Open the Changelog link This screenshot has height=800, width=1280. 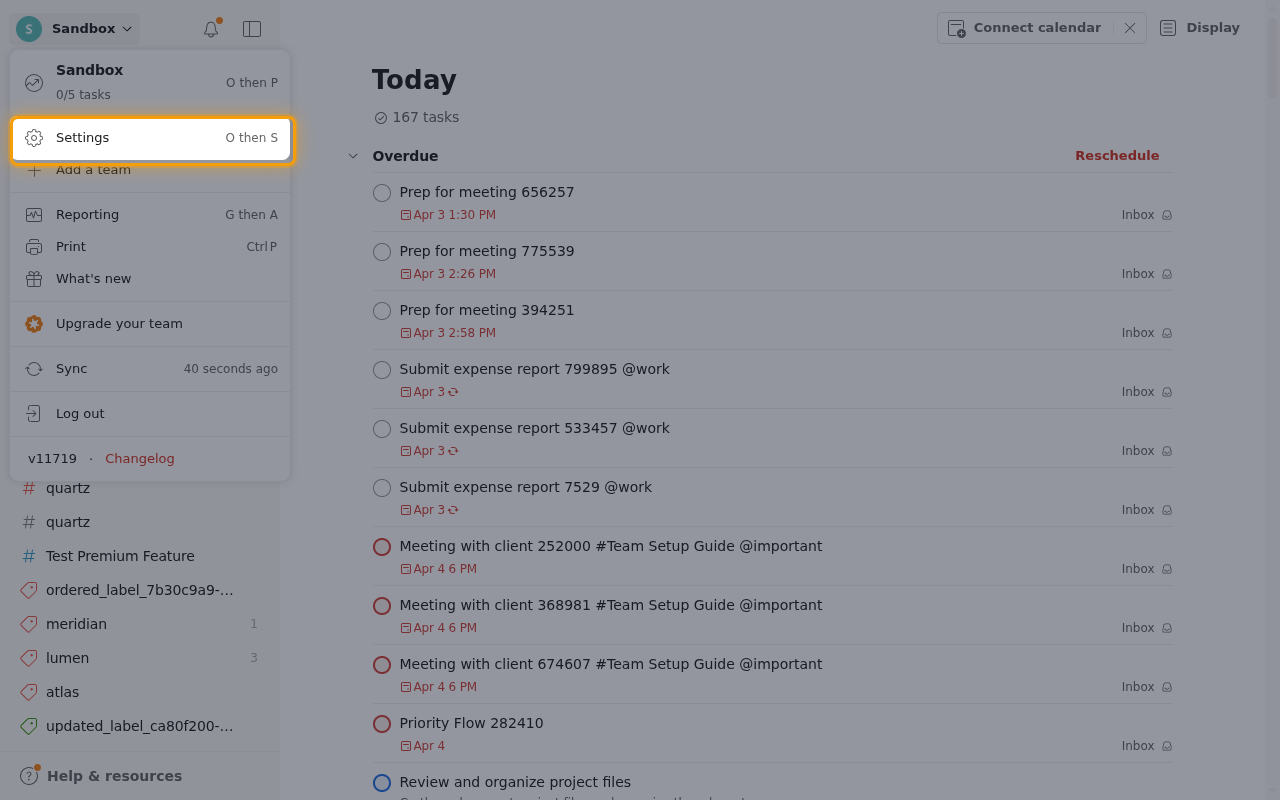140,459
